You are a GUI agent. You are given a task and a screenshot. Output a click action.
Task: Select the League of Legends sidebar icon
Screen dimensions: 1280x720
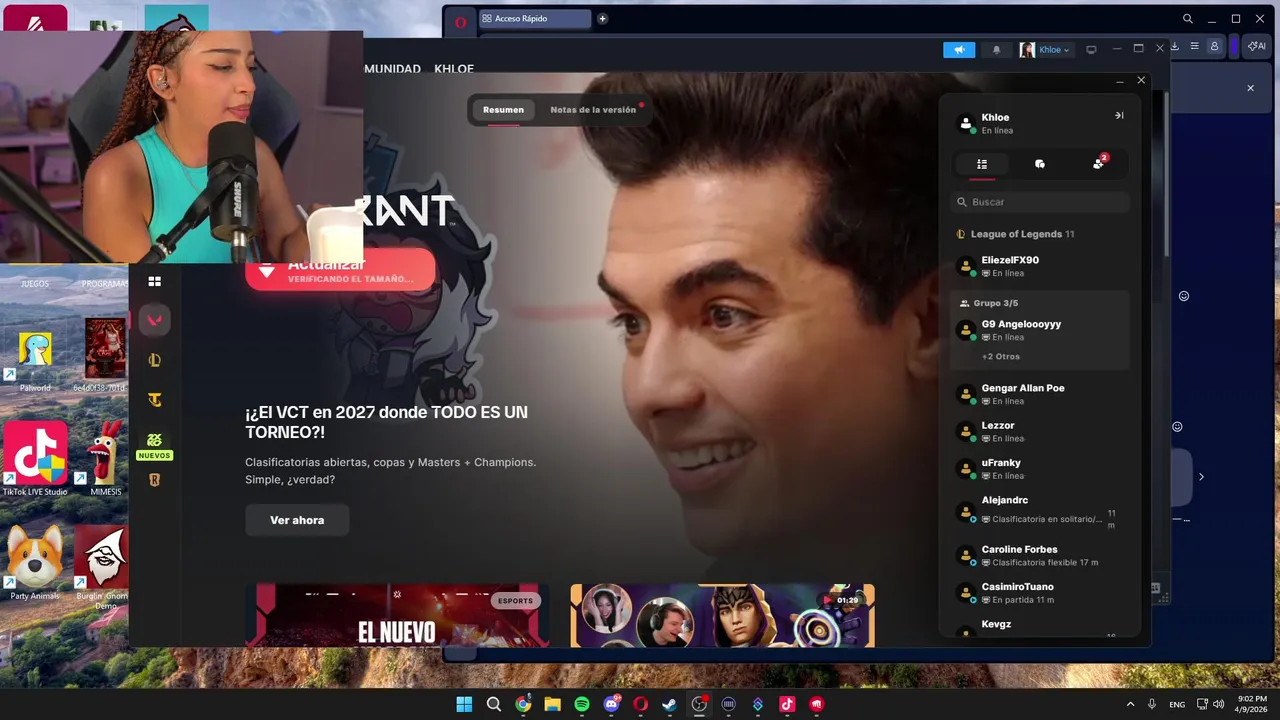[x=154, y=360]
